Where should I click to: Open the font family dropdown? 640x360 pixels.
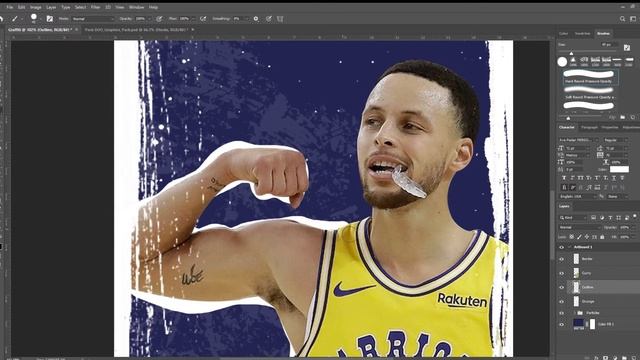coord(578,140)
